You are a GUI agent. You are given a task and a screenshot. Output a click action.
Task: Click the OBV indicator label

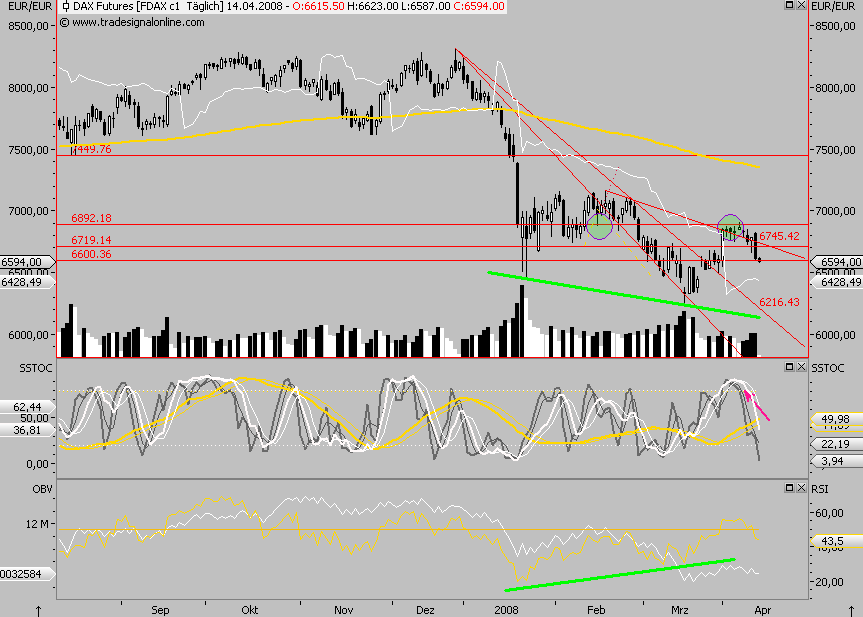[42, 489]
